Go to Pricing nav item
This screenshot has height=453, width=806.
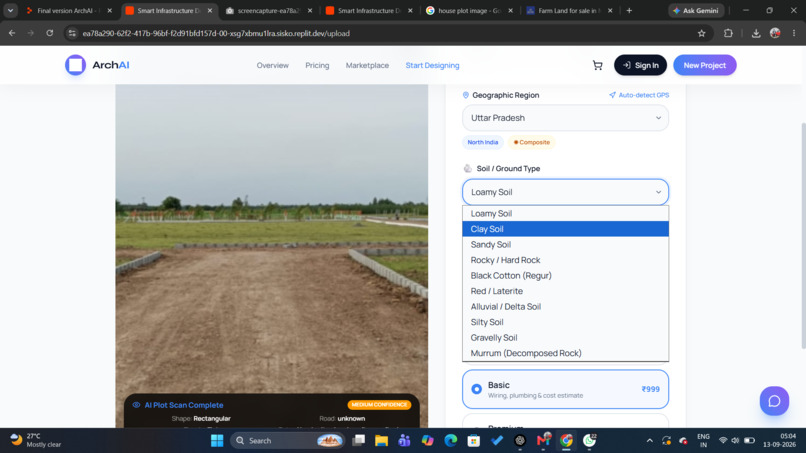[x=317, y=65]
